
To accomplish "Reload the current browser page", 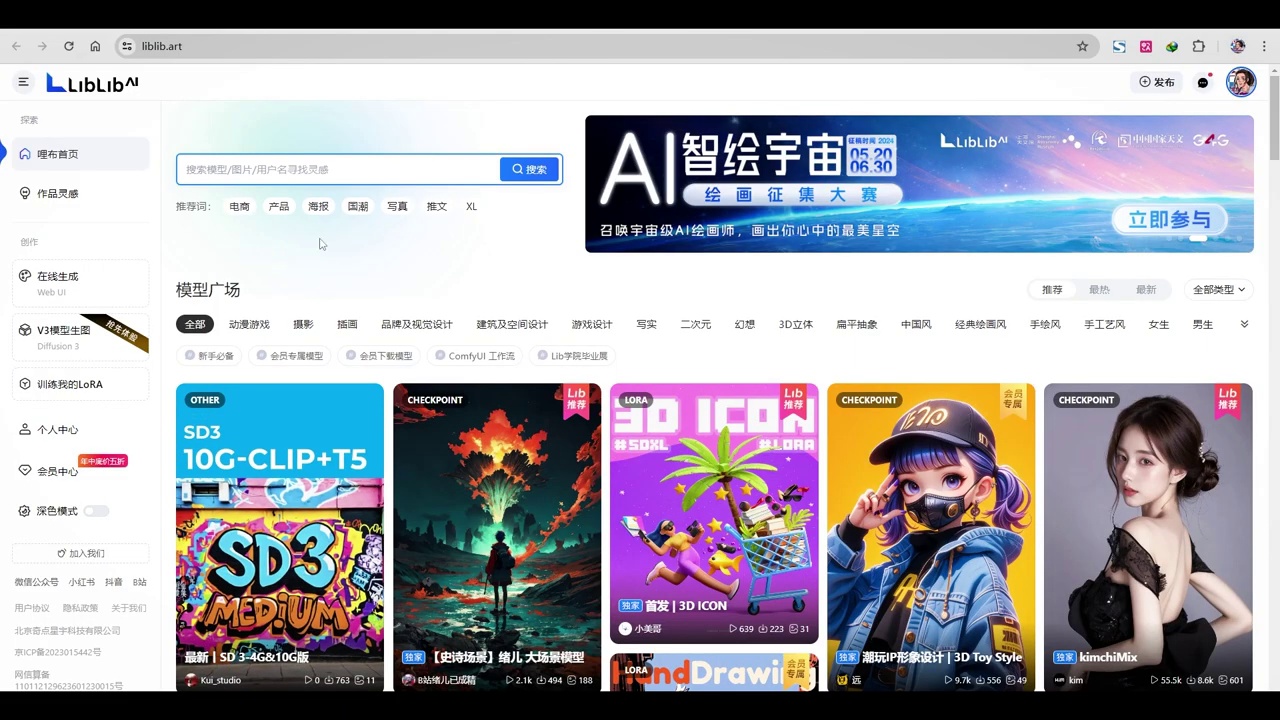I will click(x=69, y=46).
